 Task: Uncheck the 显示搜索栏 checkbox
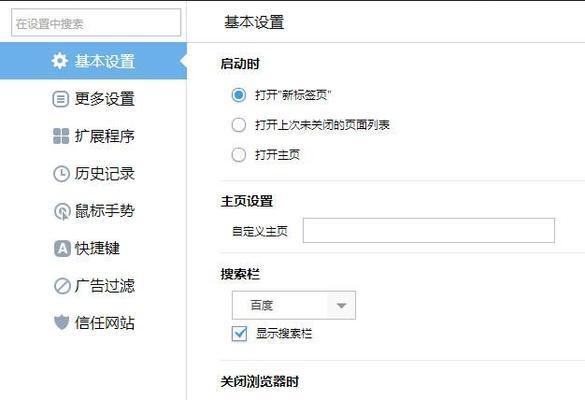point(239,333)
